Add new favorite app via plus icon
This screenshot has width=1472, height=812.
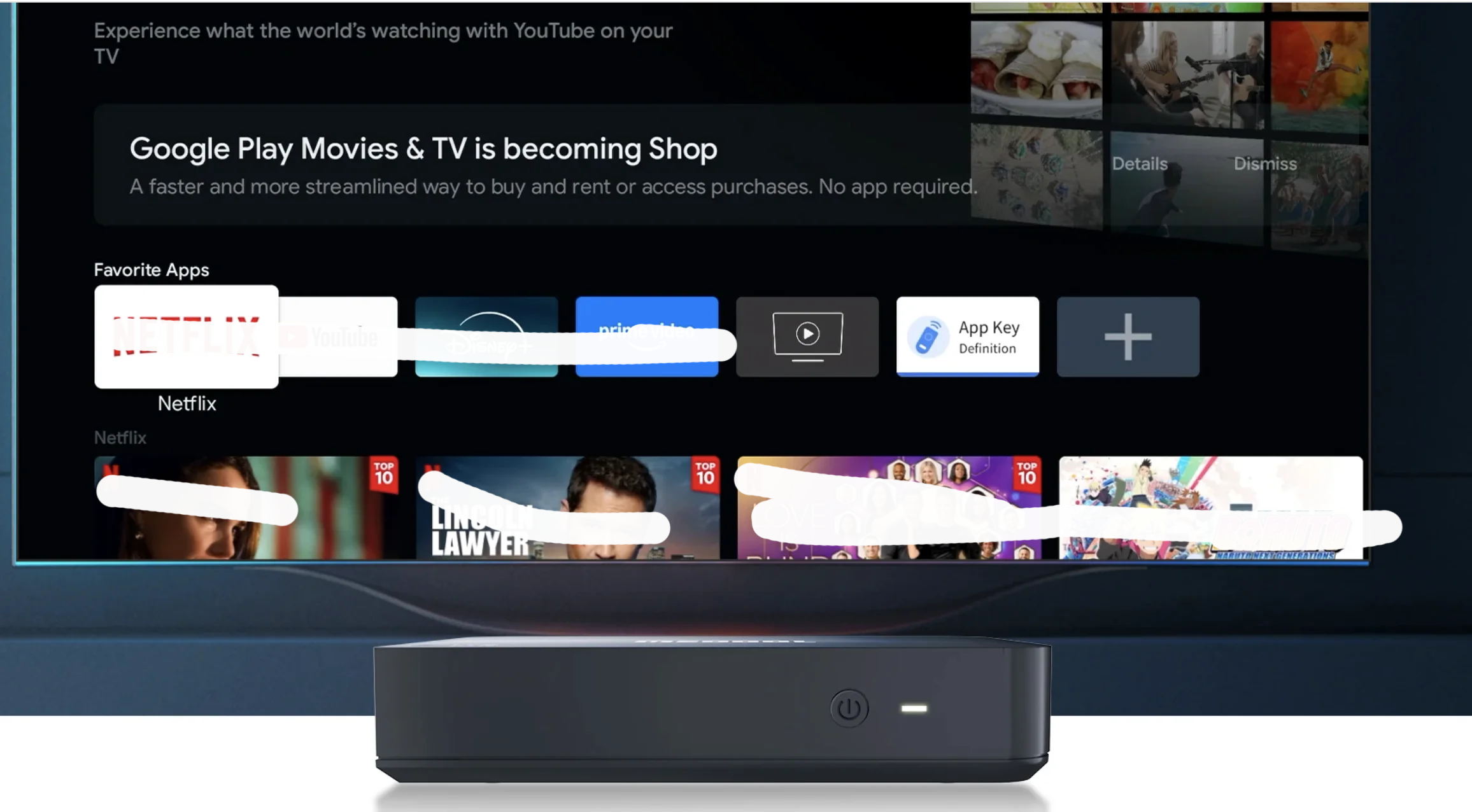pyautogui.click(x=1127, y=336)
